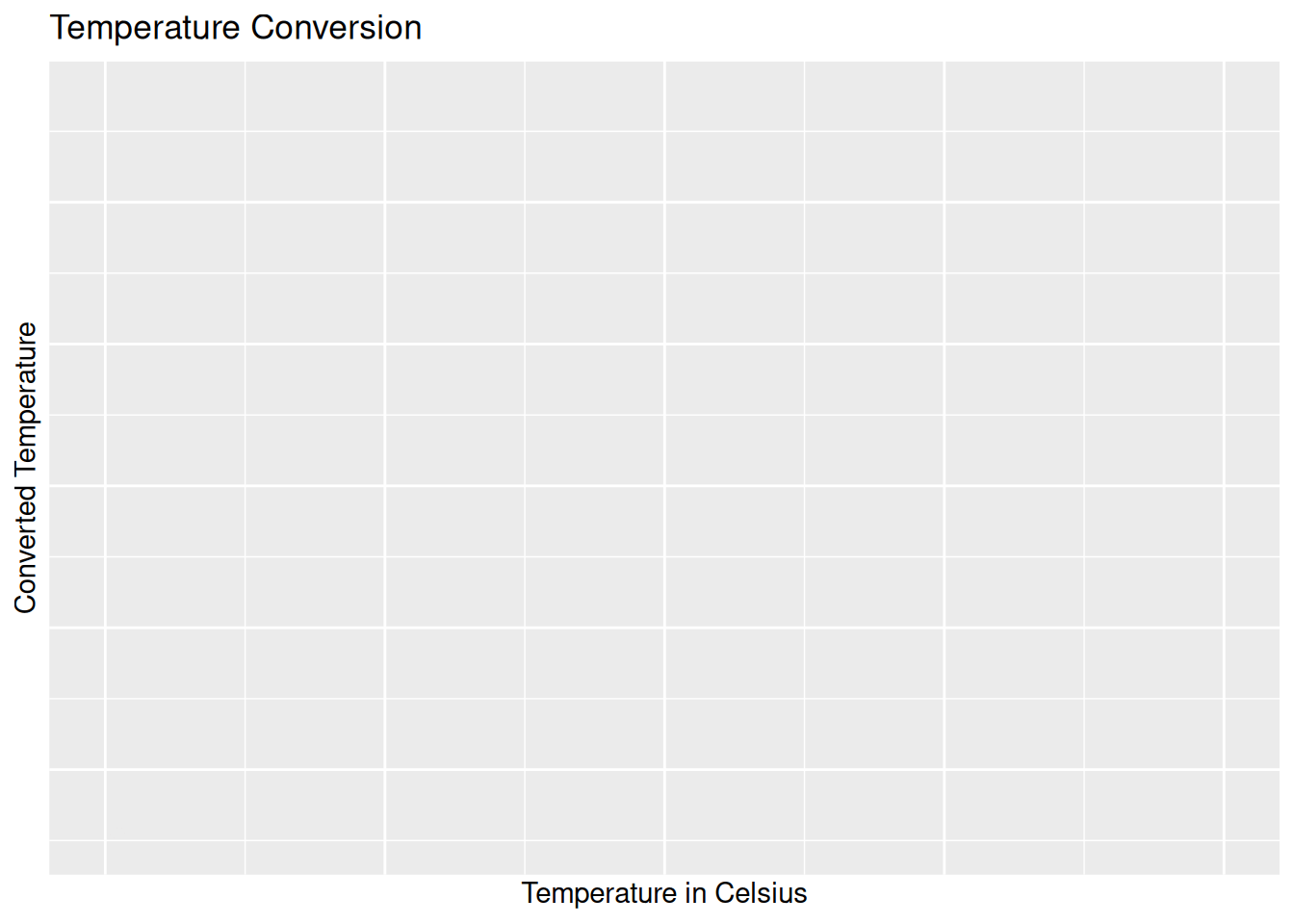The width and height of the screenshot is (1294, 924).
Task: Click the word "Celsius" in the x-axis label
Action: (x=761, y=893)
